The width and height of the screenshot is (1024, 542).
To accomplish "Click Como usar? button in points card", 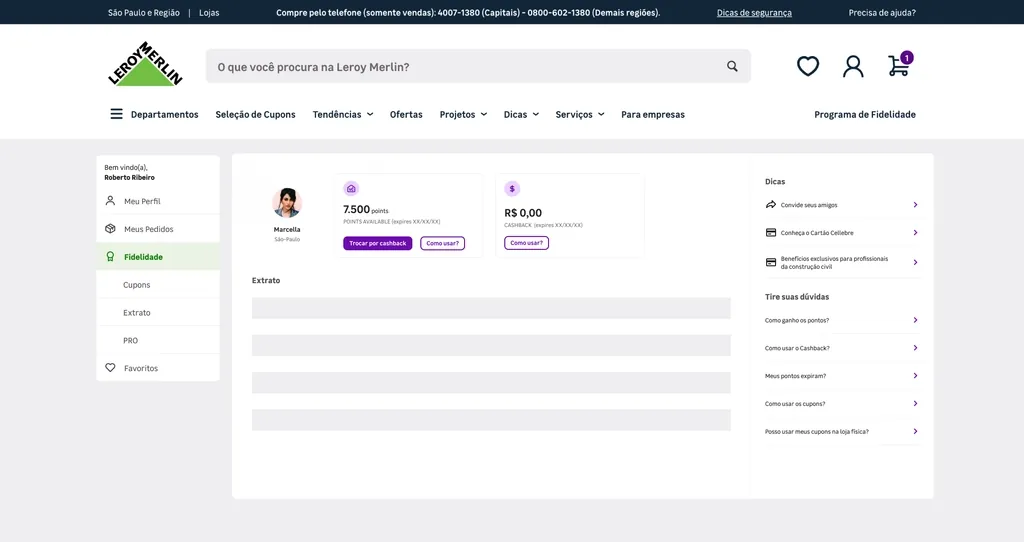I will click(443, 243).
